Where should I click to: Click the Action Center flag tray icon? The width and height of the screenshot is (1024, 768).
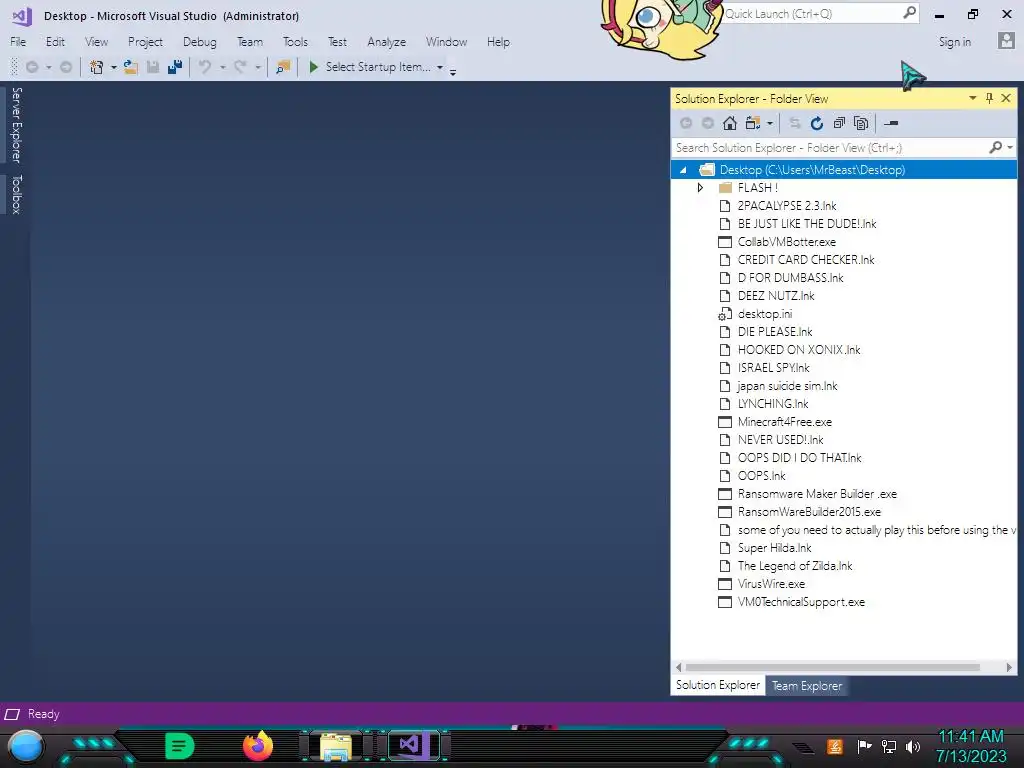[864, 746]
